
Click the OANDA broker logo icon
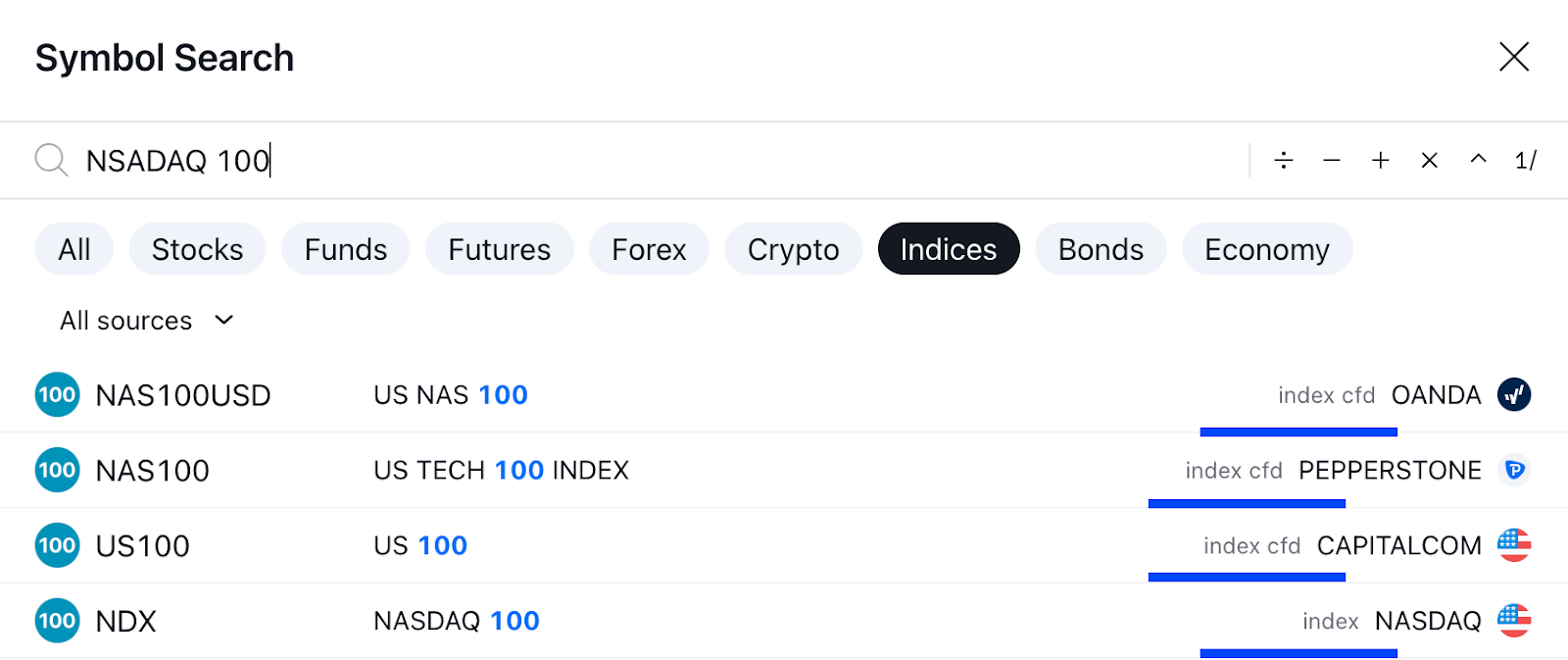click(1514, 395)
